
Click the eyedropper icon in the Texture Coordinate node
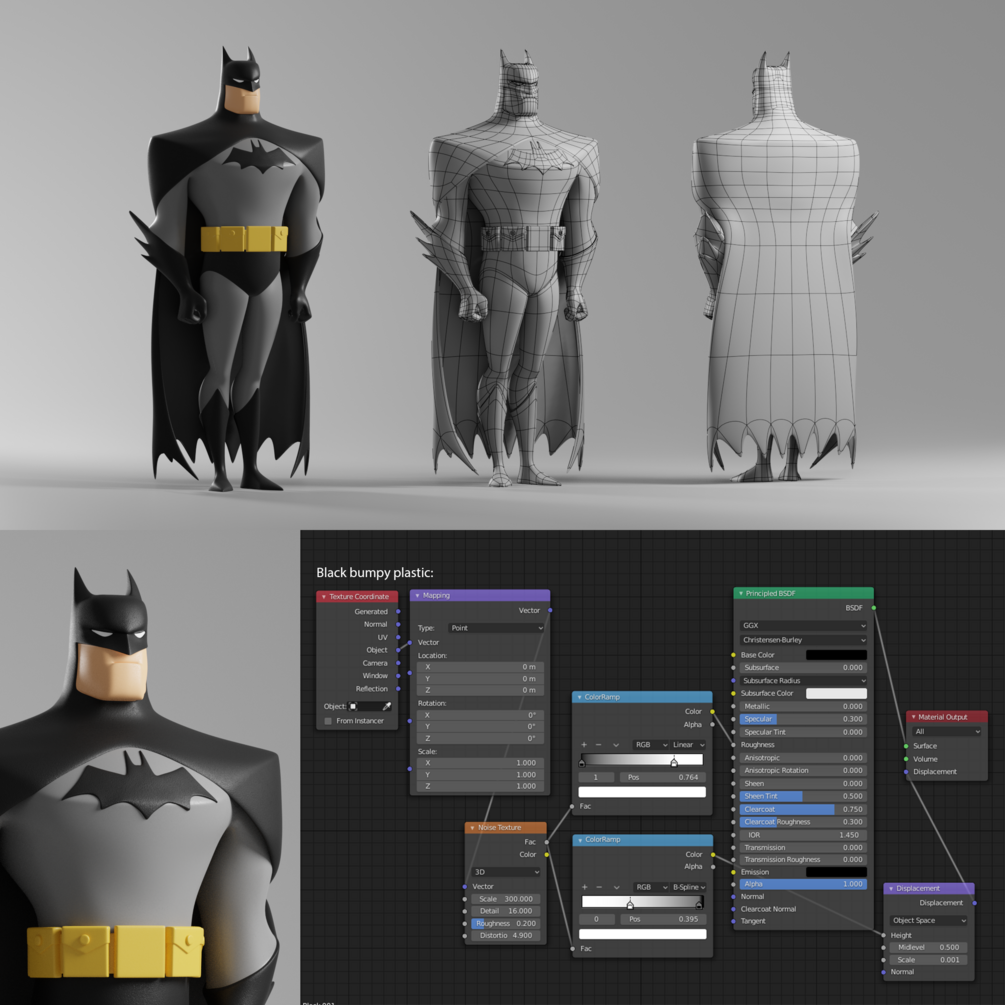386,706
